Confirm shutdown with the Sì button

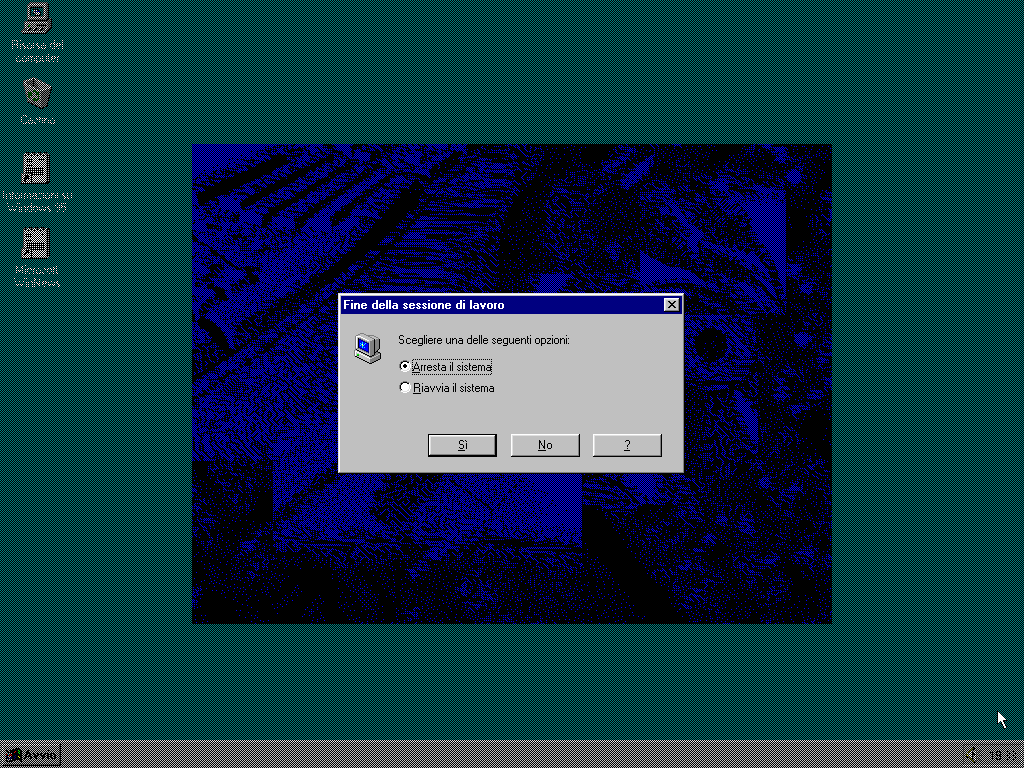pos(462,445)
